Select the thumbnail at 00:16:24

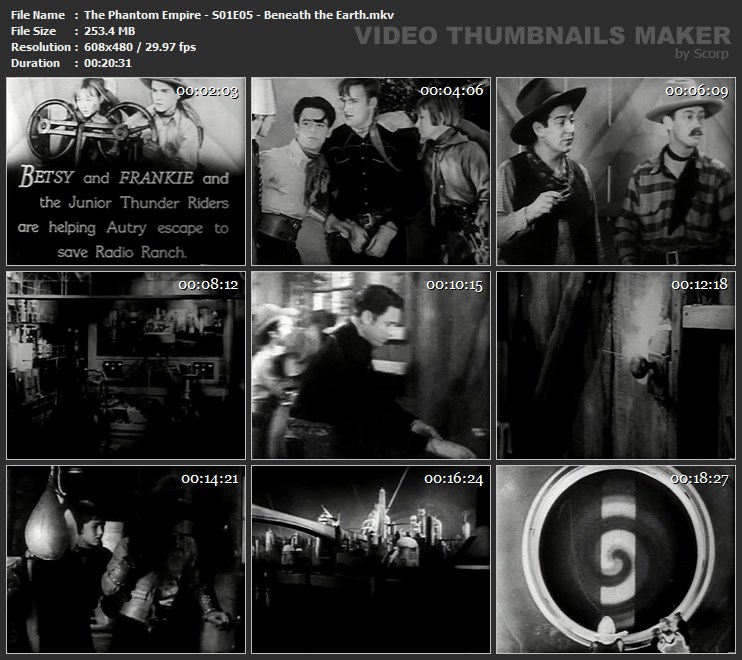click(371, 559)
